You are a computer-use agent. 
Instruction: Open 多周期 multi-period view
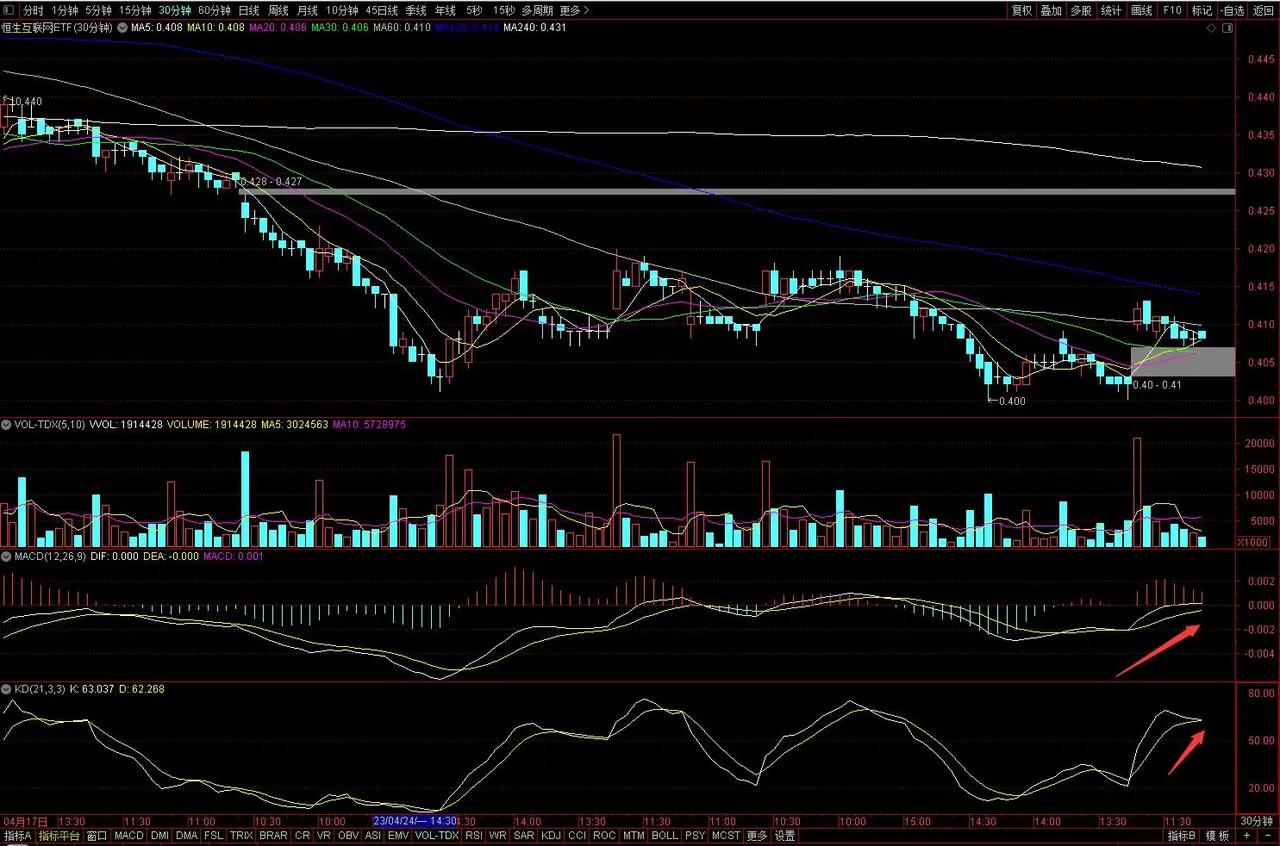(538, 10)
